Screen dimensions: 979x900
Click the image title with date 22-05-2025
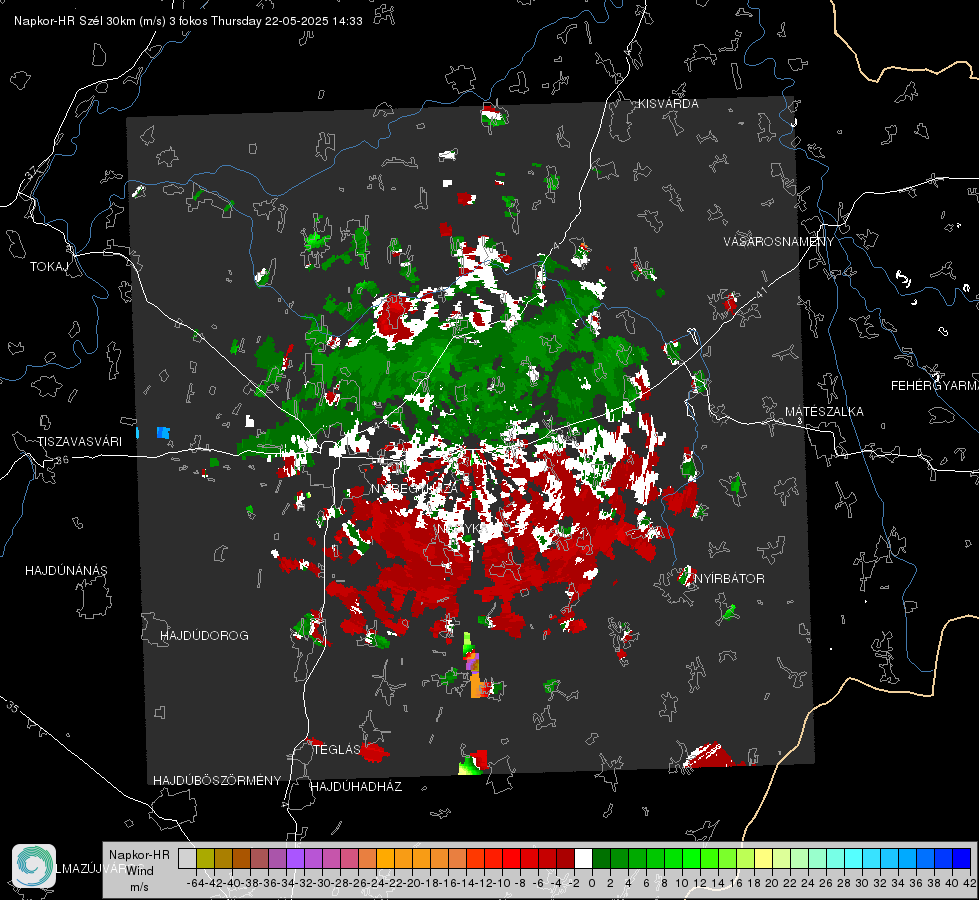(x=188, y=21)
